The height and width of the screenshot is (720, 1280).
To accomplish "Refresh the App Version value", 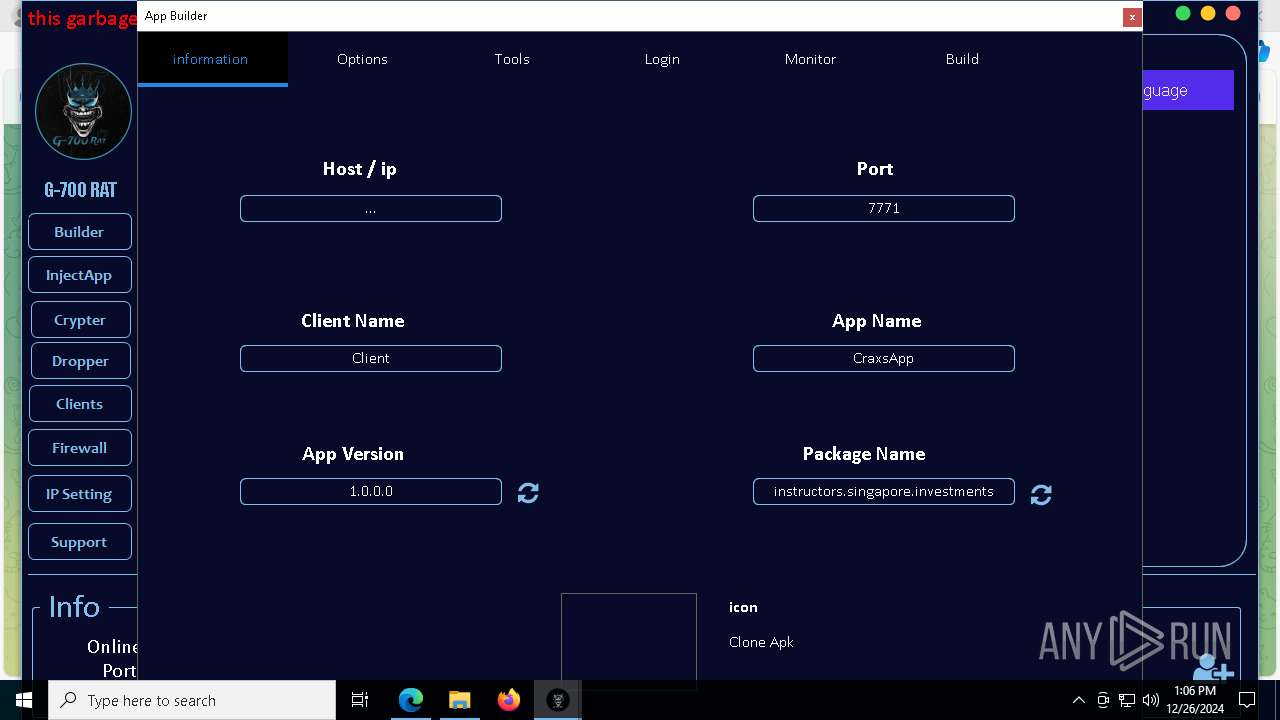I will pos(528,493).
